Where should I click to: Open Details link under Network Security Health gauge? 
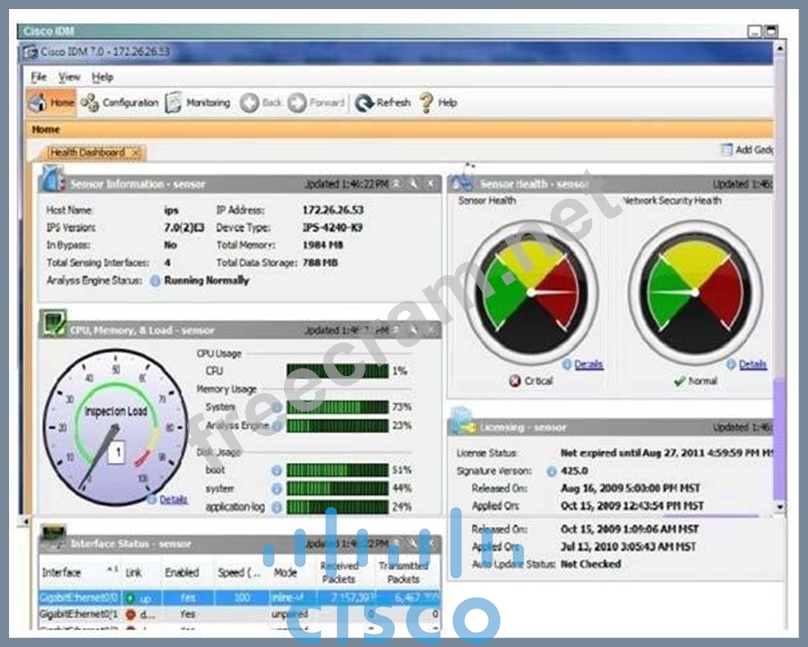coord(752,365)
